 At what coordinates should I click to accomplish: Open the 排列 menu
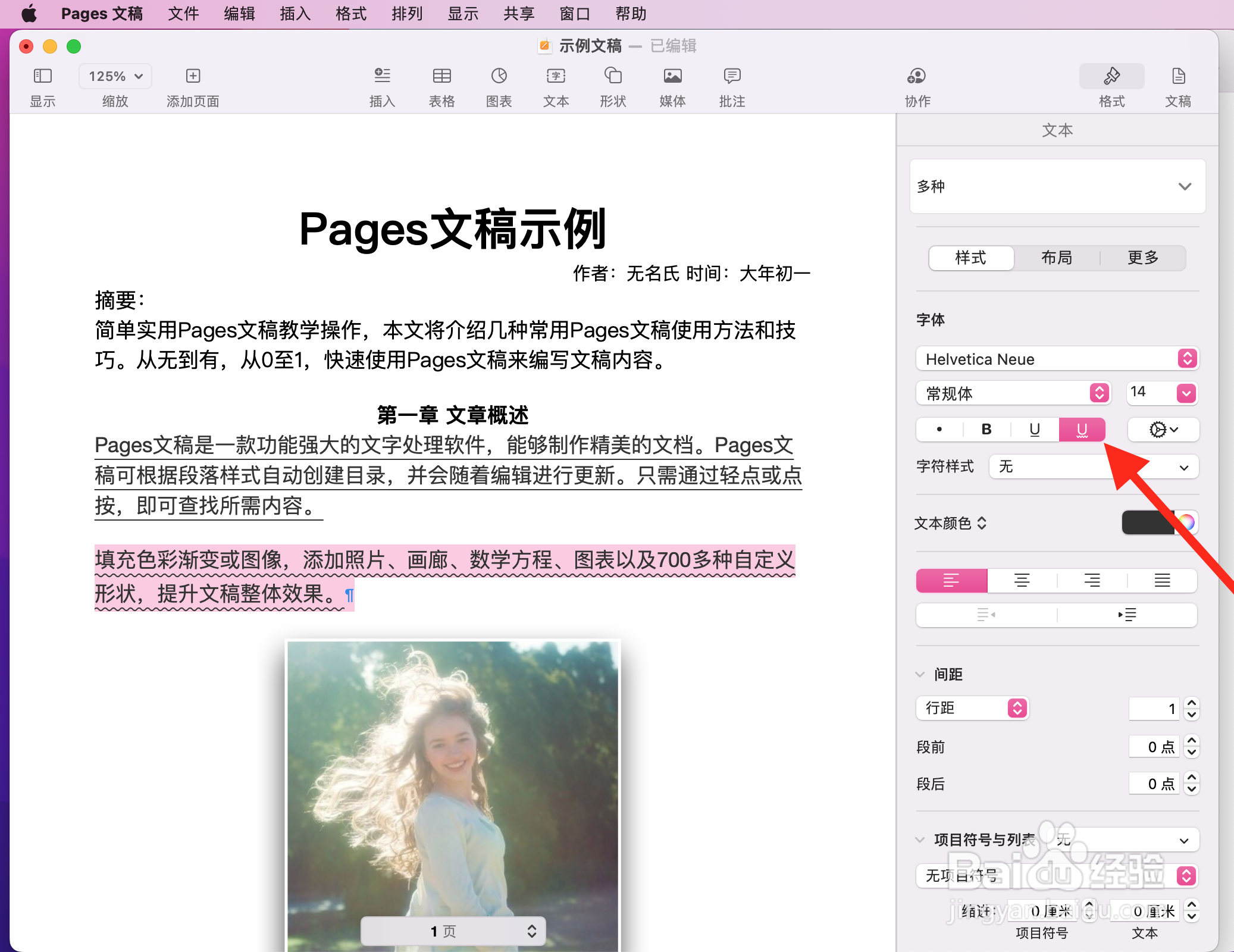(407, 13)
